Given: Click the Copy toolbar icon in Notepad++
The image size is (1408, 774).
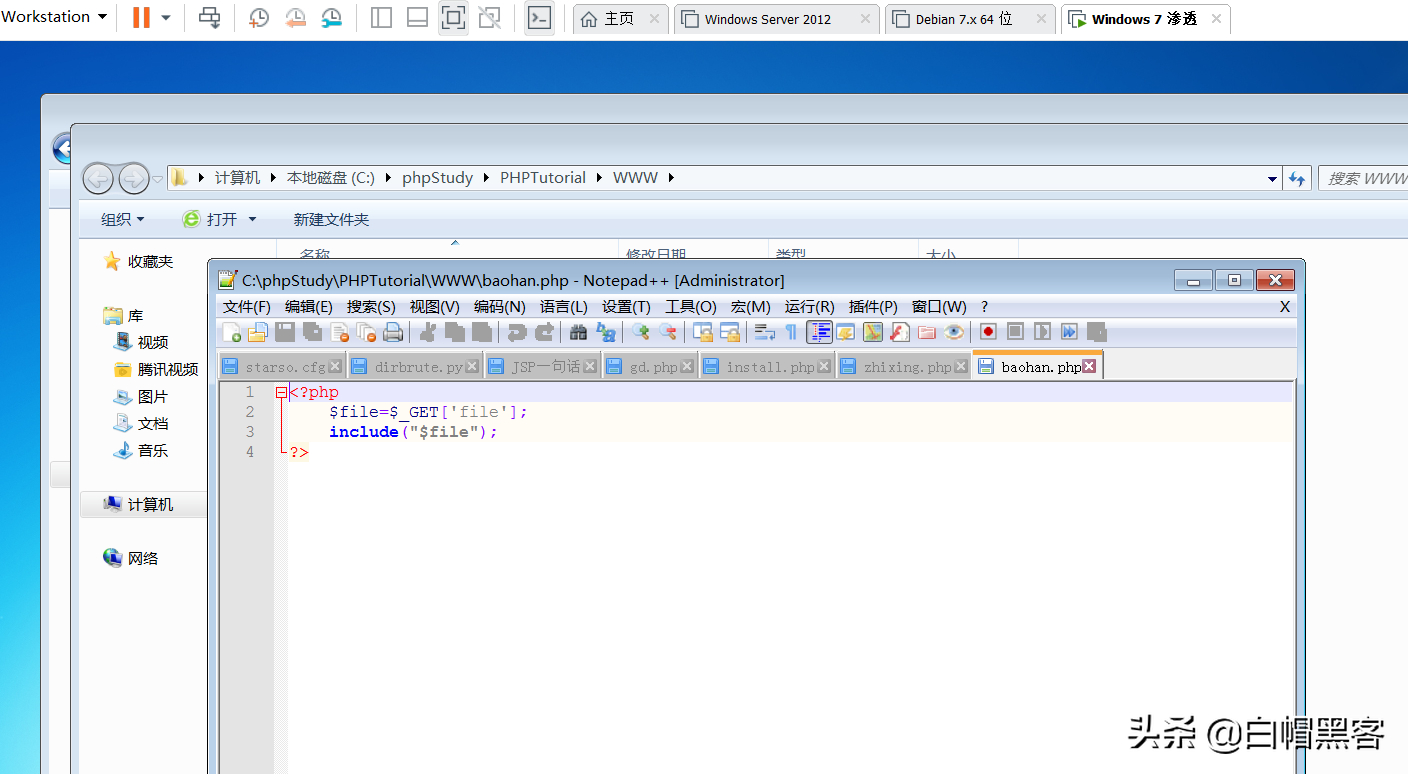Looking at the screenshot, I should pyautogui.click(x=455, y=332).
